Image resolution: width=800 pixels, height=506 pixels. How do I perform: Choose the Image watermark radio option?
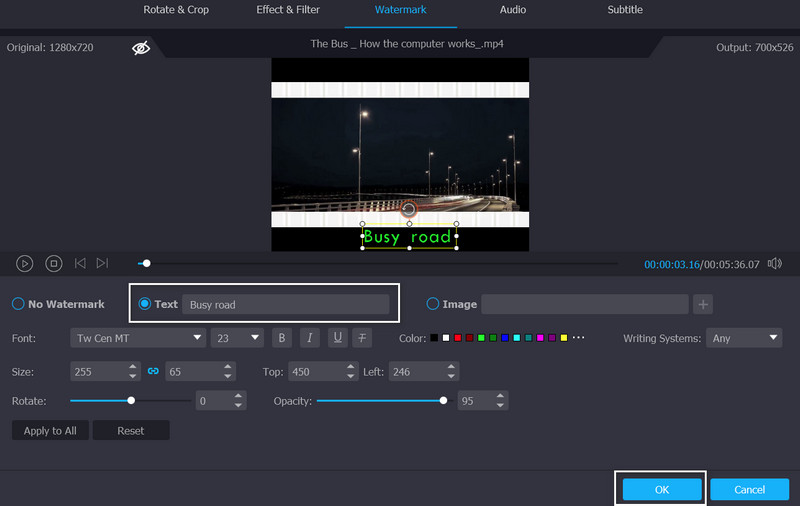point(433,304)
